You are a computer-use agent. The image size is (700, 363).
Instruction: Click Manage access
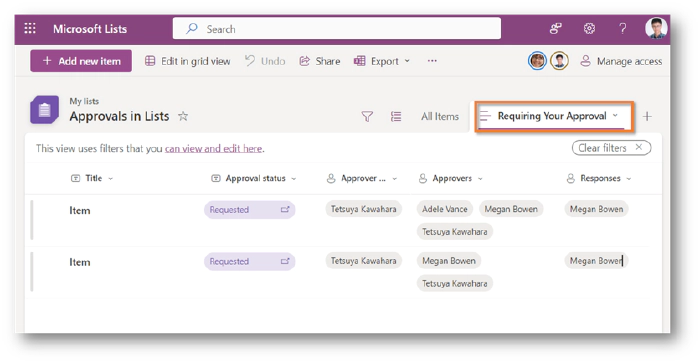coord(621,61)
